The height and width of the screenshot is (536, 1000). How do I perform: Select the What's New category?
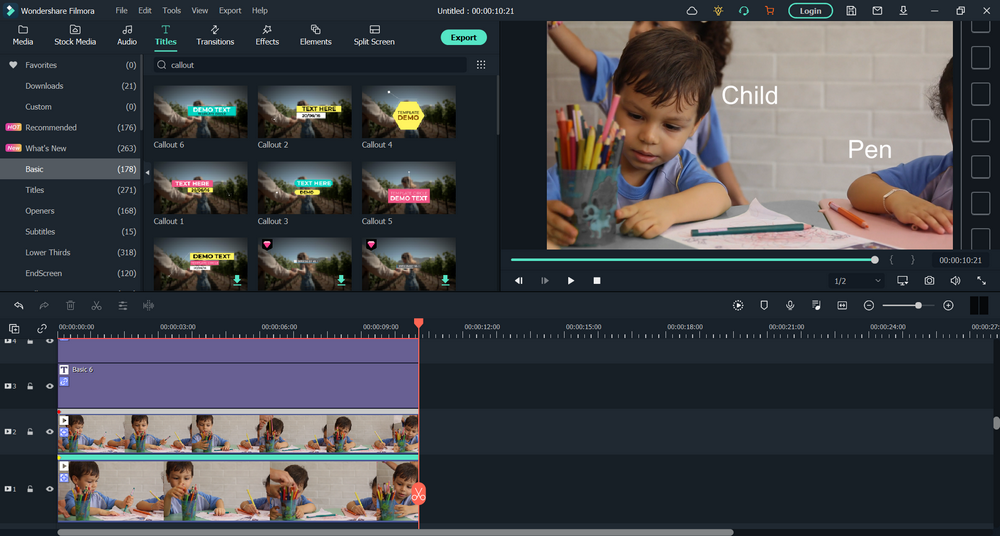click(70, 148)
